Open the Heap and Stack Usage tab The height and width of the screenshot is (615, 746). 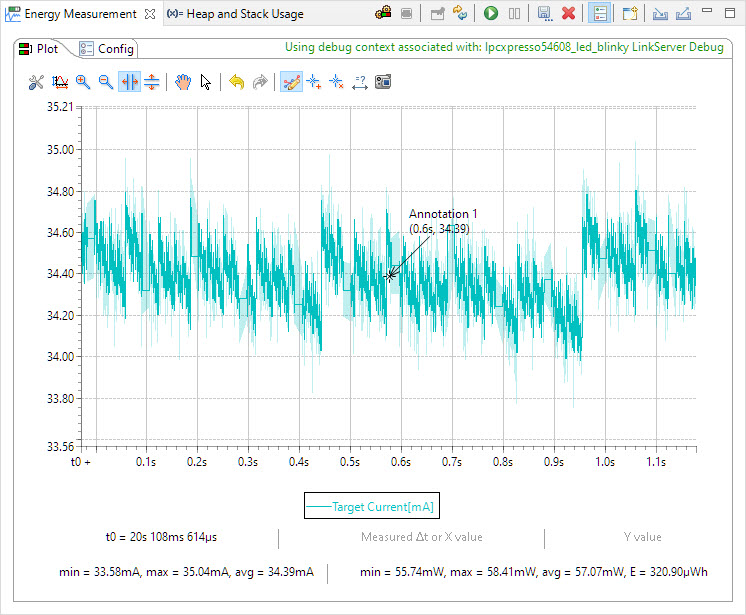tap(234, 14)
